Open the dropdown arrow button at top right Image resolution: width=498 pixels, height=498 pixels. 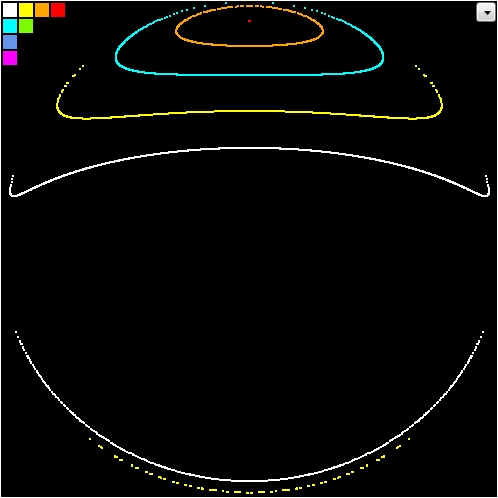[486, 13]
